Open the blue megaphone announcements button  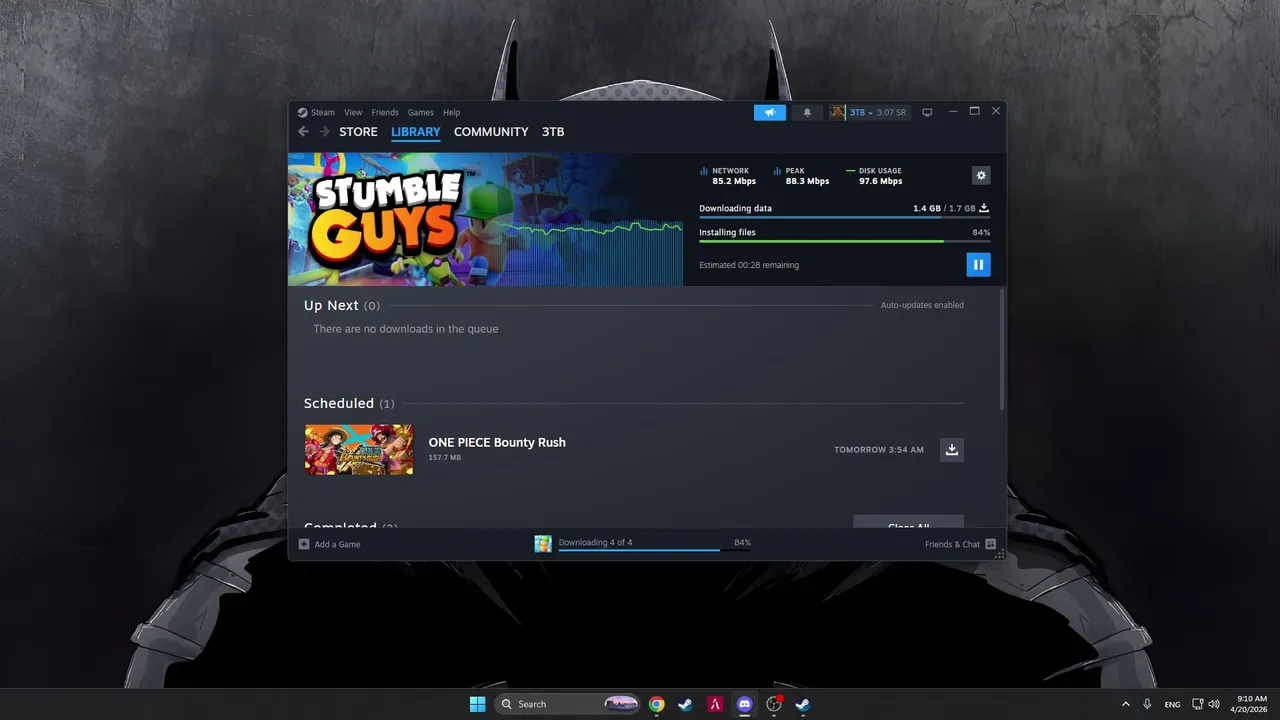coord(770,113)
